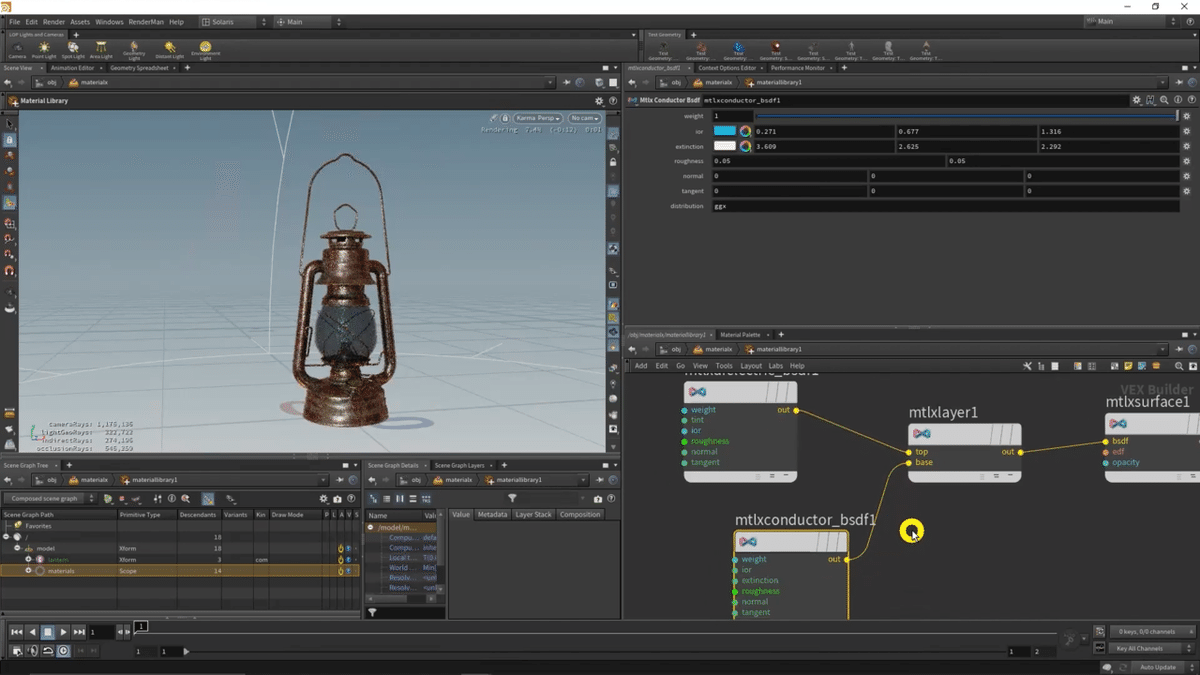Add an Environment Light from shelf

pyautogui.click(x=205, y=48)
